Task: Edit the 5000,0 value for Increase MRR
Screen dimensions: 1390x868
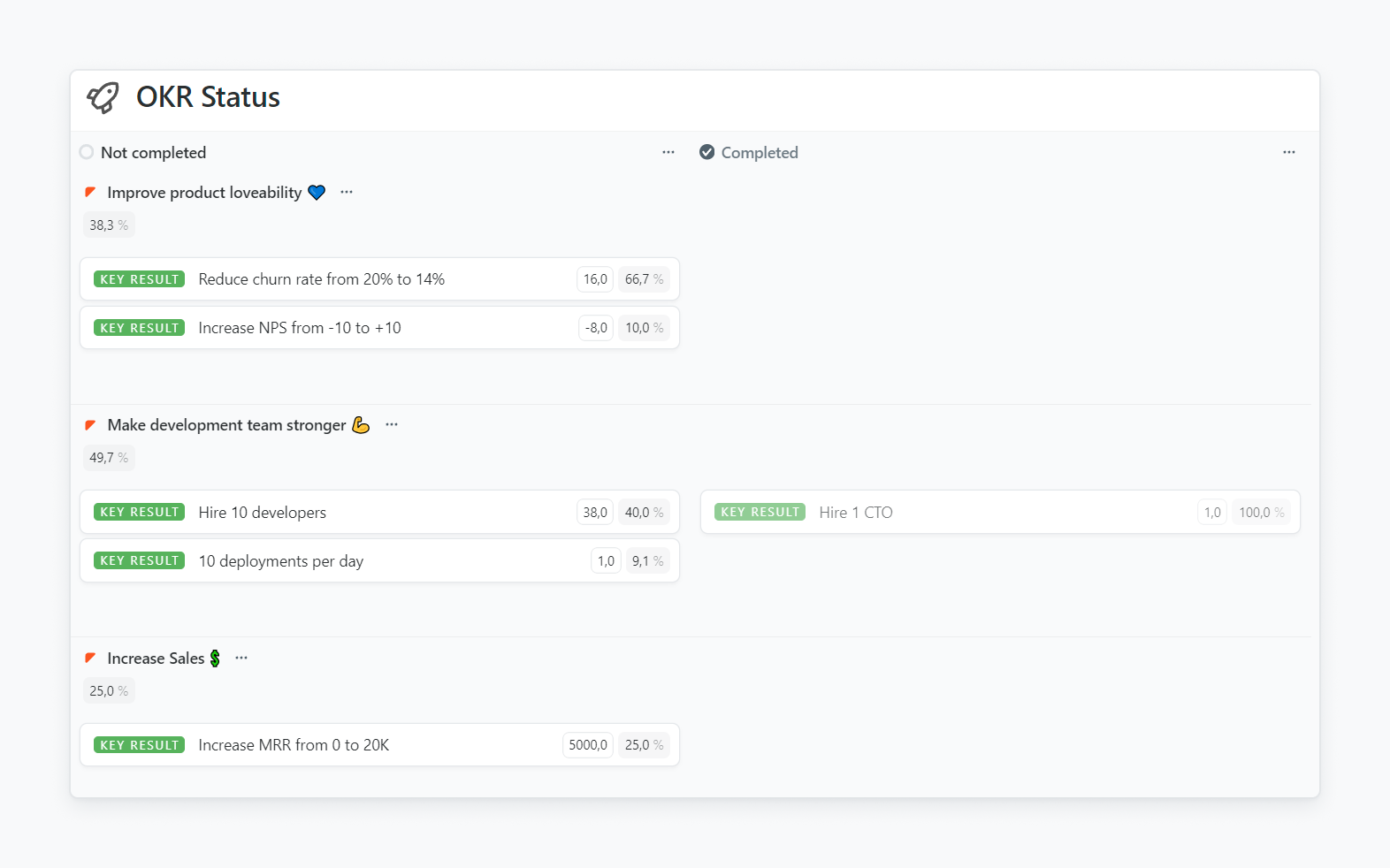Action: point(588,745)
